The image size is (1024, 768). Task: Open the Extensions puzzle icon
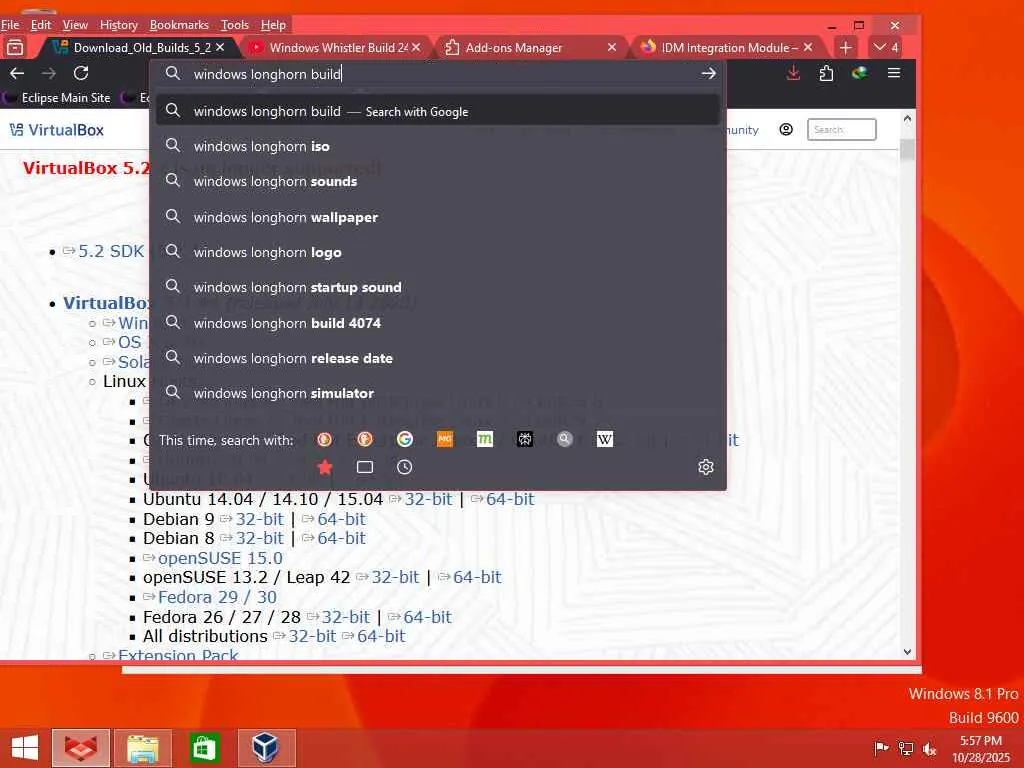click(x=826, y=73)
